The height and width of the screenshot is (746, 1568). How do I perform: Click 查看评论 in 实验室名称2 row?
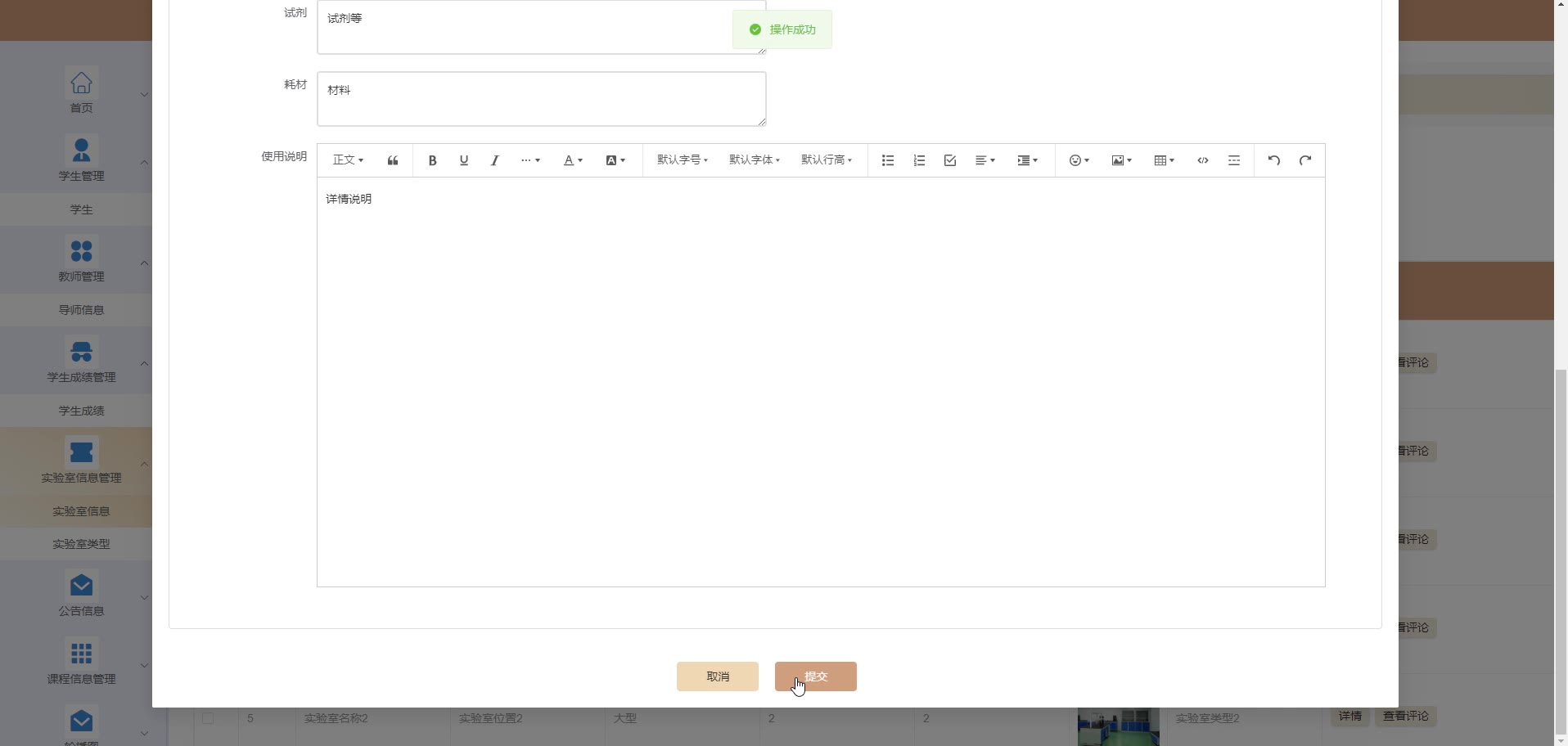click(1406, 716)
